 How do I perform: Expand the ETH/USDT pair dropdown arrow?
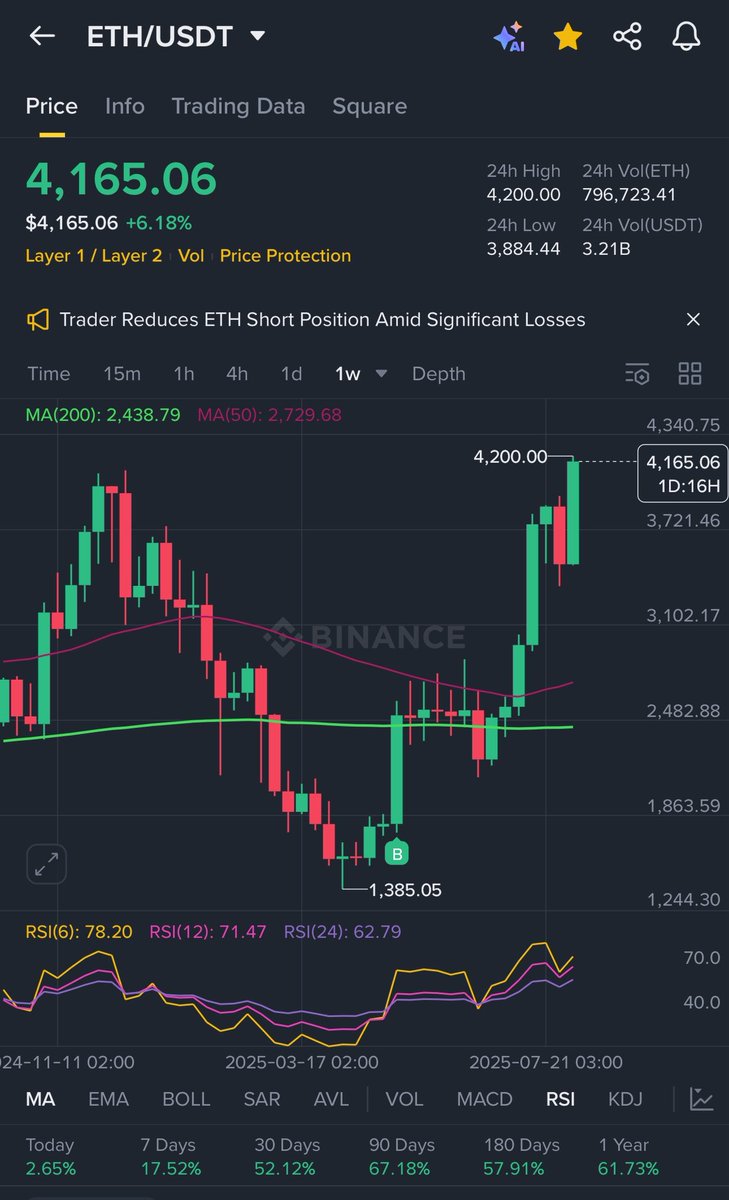pyautogui.click(x=258, y=37)
